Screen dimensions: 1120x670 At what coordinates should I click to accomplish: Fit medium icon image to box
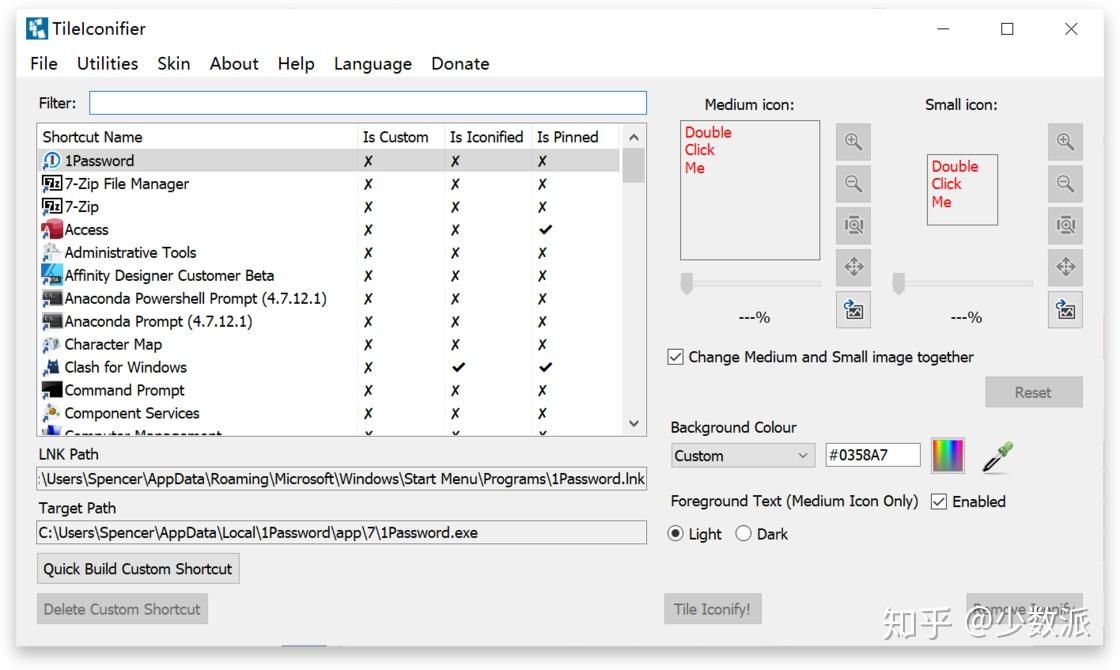pyautogui.click(x=853, y=226)
